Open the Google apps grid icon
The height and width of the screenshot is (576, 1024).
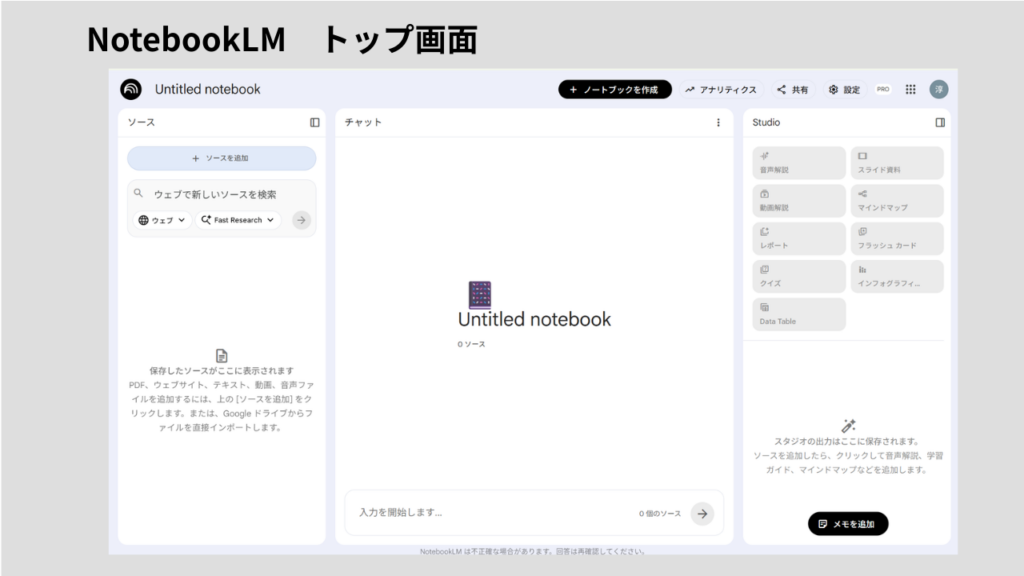tap(910, 89)
